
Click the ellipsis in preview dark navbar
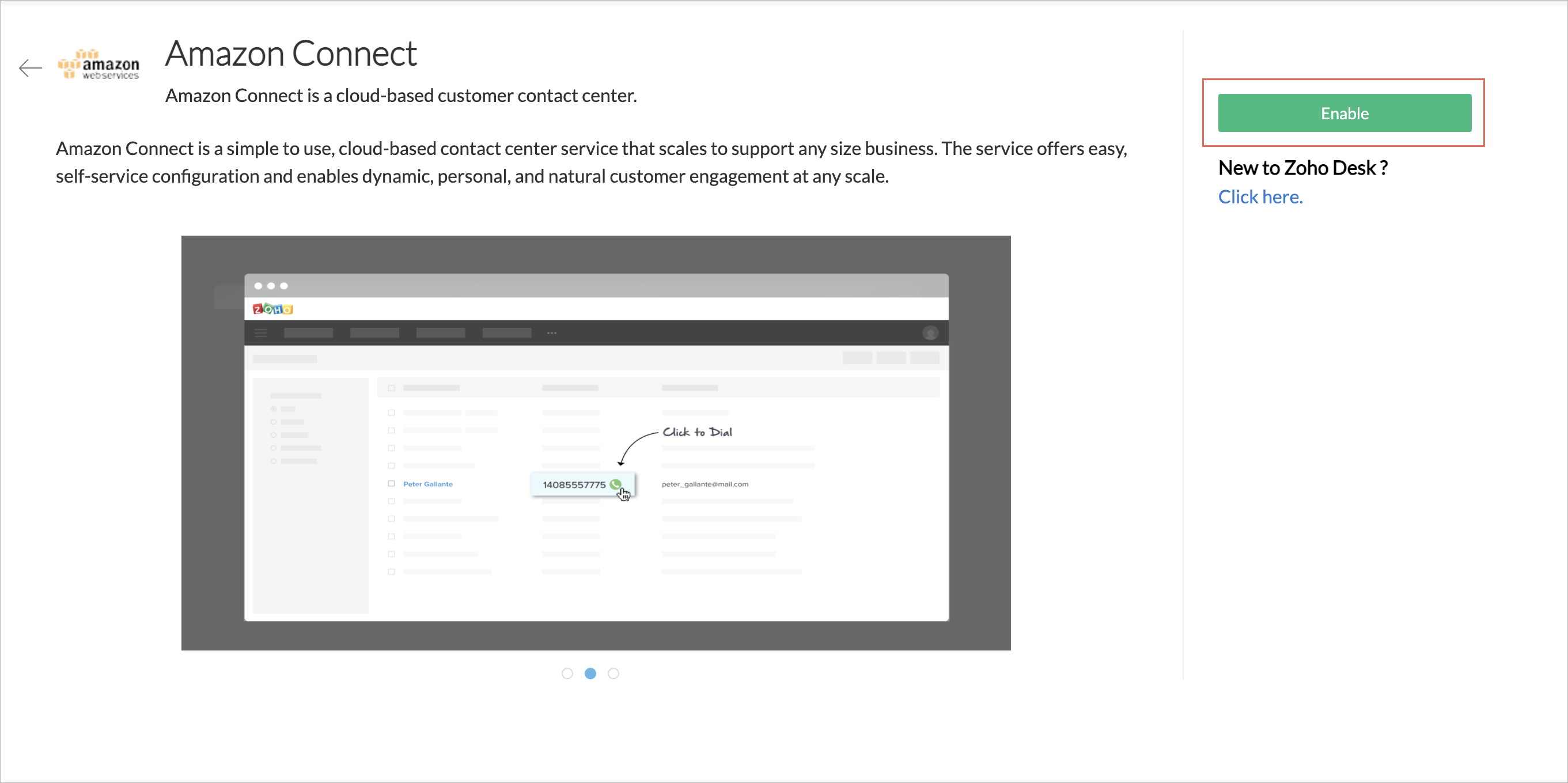(x=551, y=333)
